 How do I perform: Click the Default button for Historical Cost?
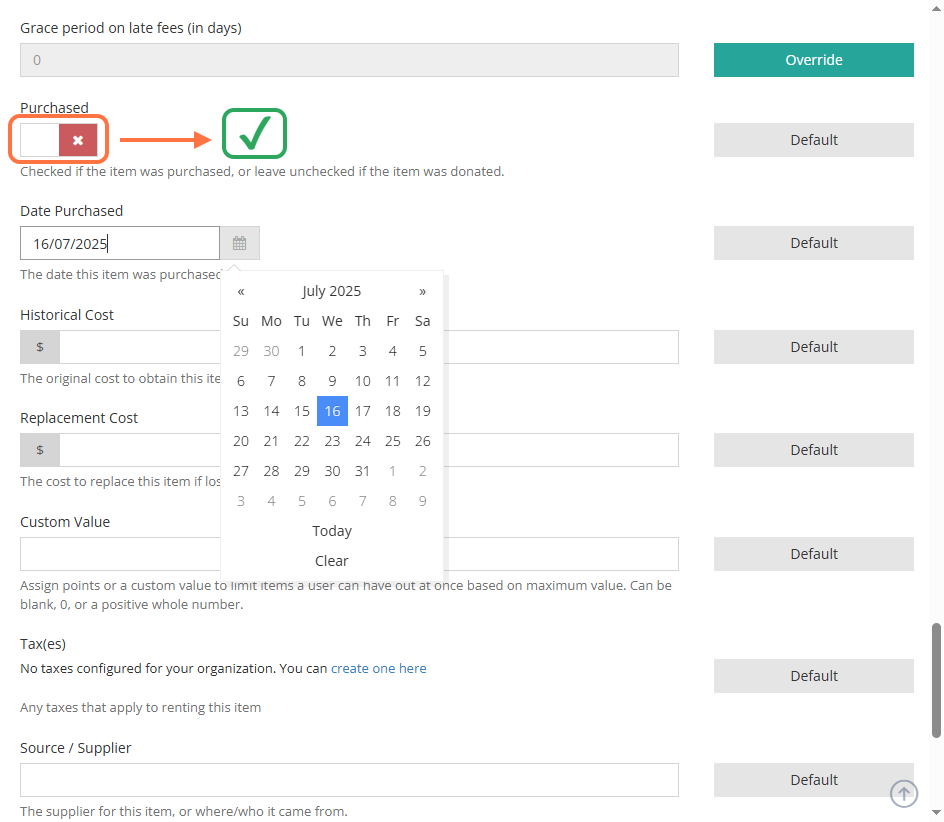(813, 347)
